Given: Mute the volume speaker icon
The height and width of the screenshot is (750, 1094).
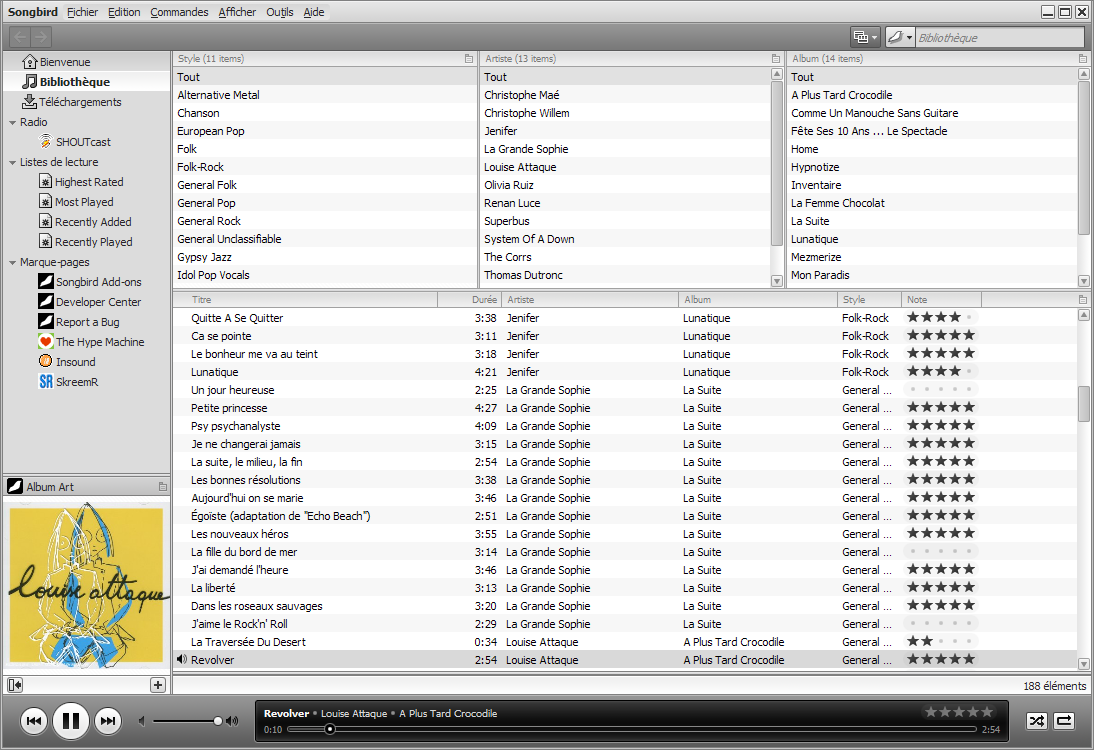Looking at the screenshot, I should pyautogui.click(x=143, y=721).
